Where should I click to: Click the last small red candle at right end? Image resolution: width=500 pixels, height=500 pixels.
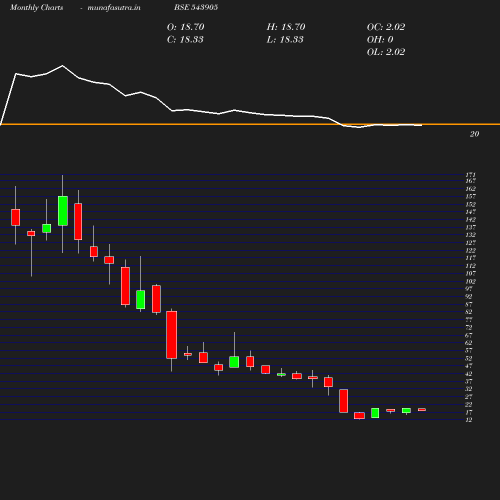click(x=422, y=409)
